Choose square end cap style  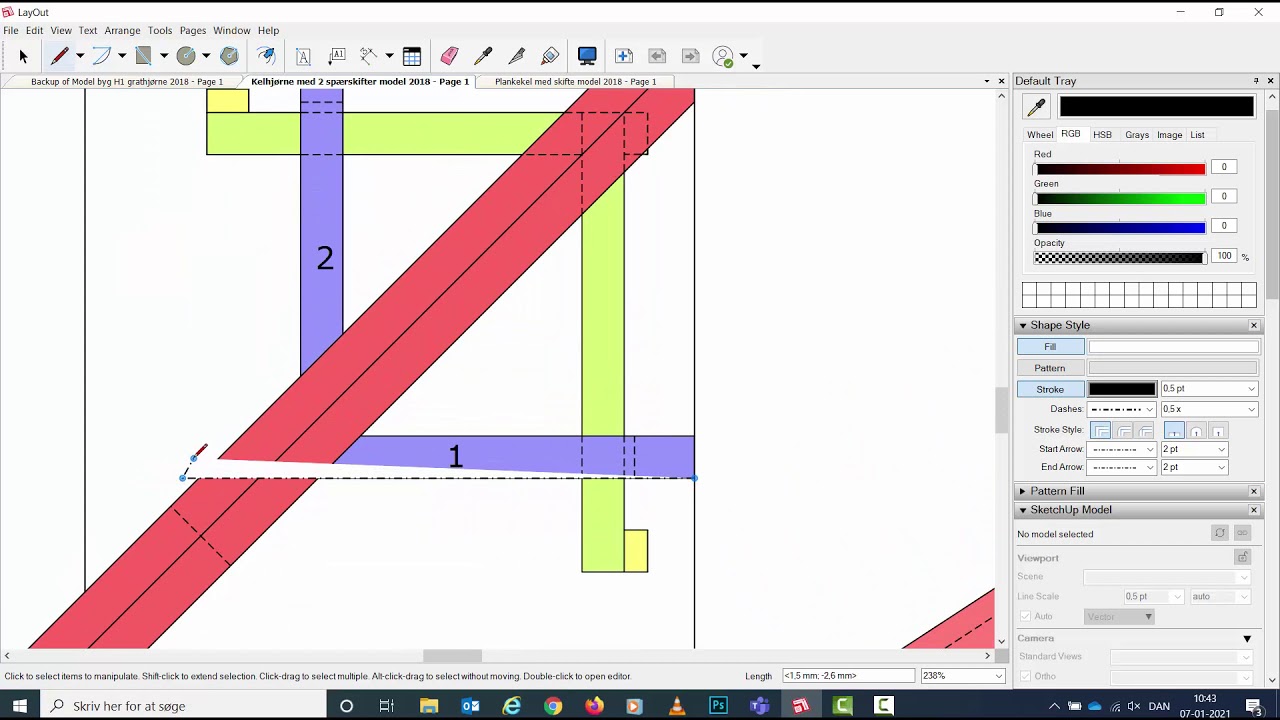click(1218, 431)
